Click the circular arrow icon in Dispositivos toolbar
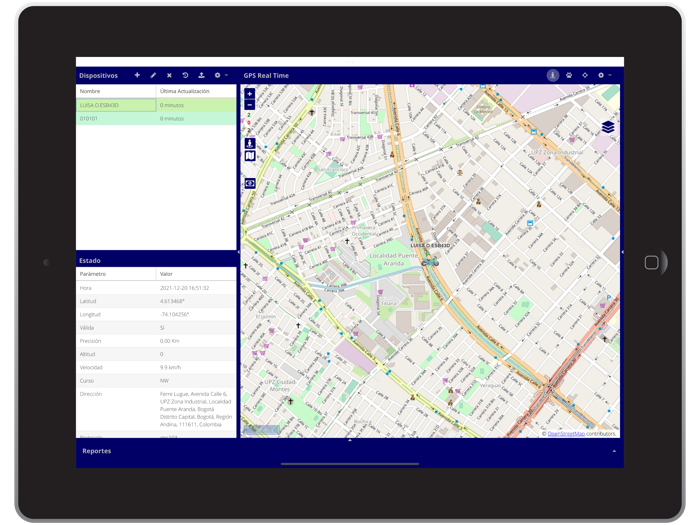Screen dimensions: 700x525 (x=185, y=75)
